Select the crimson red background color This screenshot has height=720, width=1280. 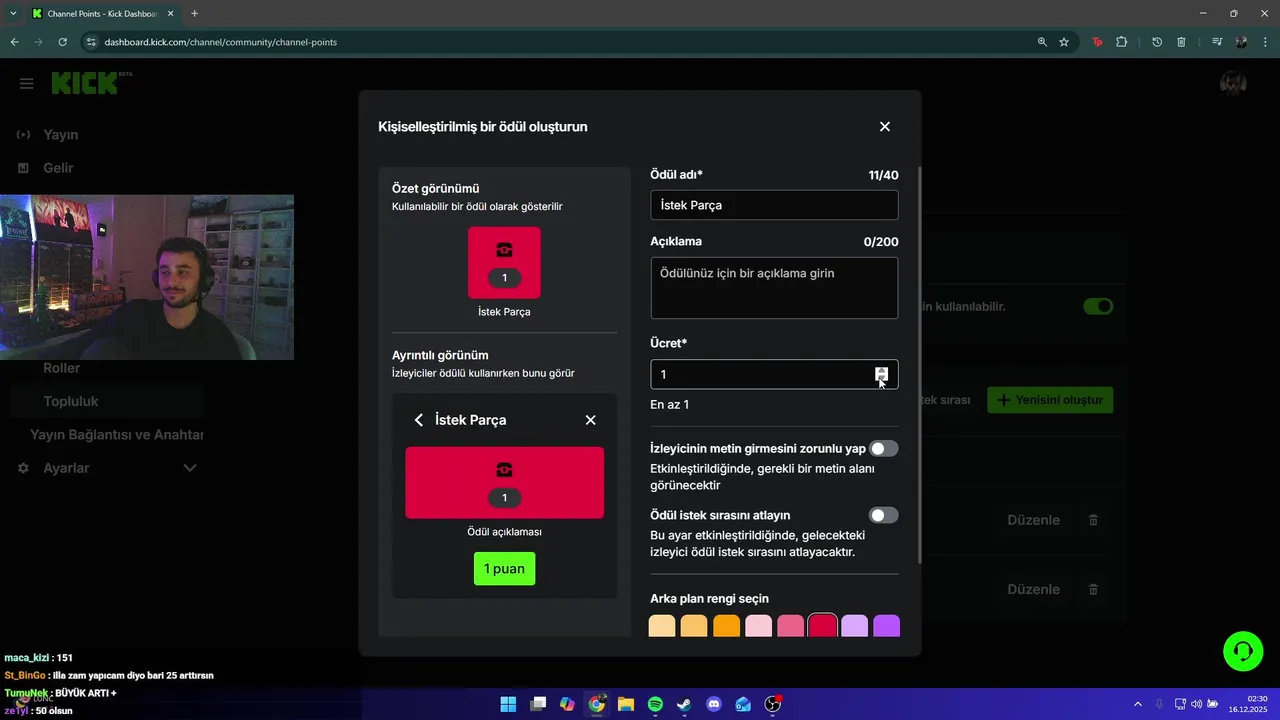(x=822, y=626)
